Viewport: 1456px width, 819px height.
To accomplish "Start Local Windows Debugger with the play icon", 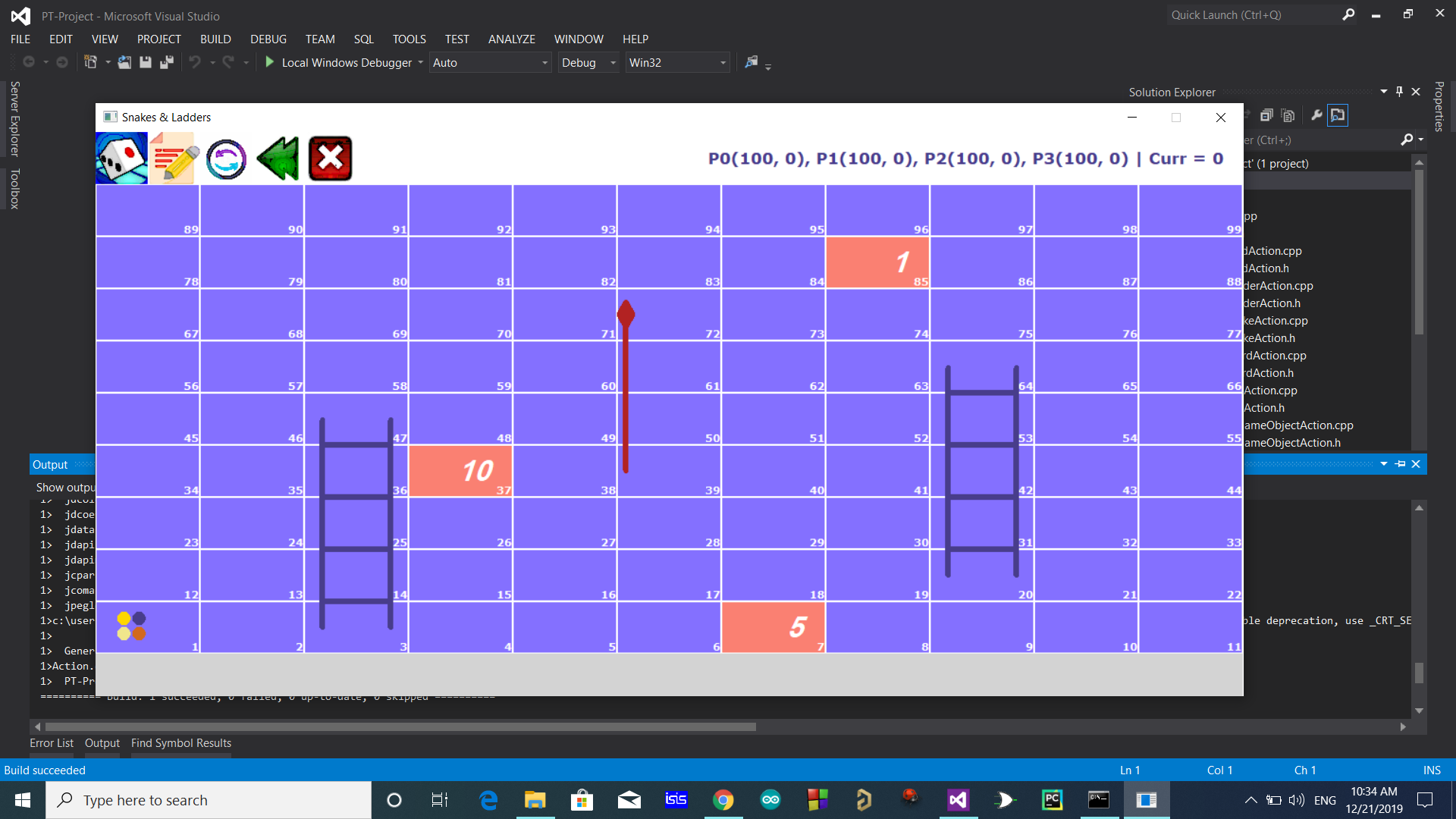I will [x=269, y=62].
